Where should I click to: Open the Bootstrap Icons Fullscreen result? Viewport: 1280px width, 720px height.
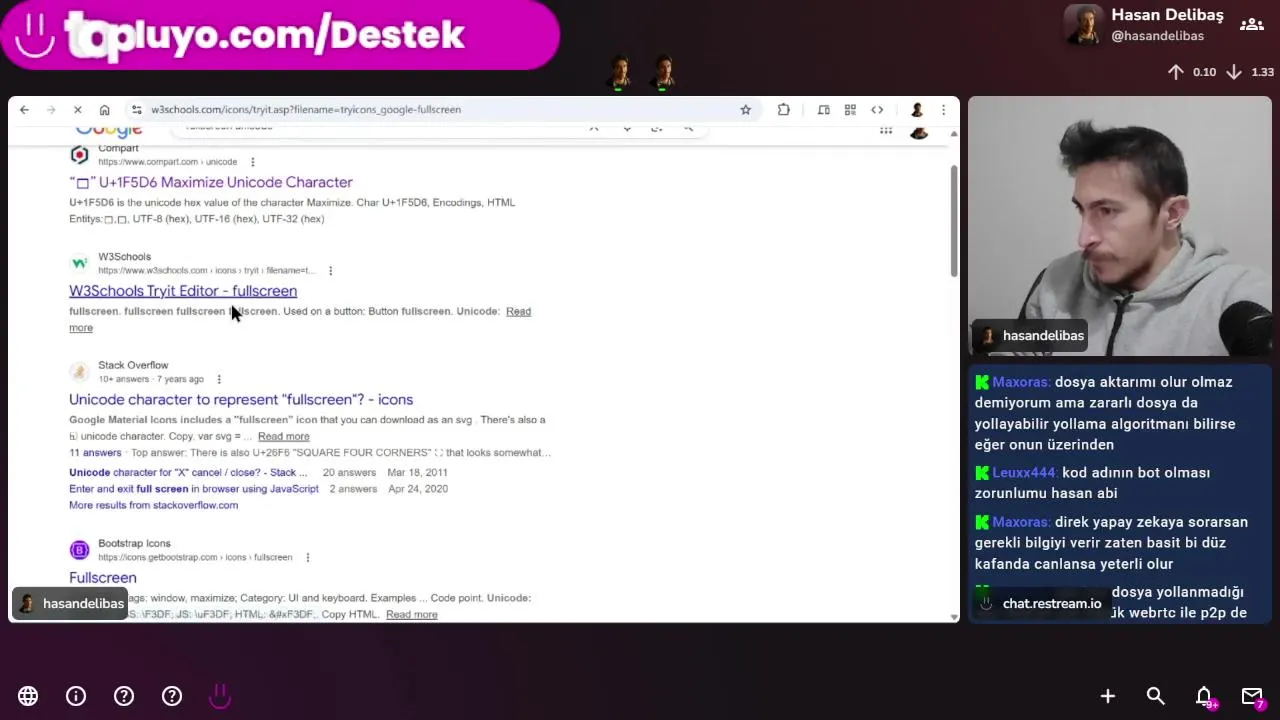point(103,577)
